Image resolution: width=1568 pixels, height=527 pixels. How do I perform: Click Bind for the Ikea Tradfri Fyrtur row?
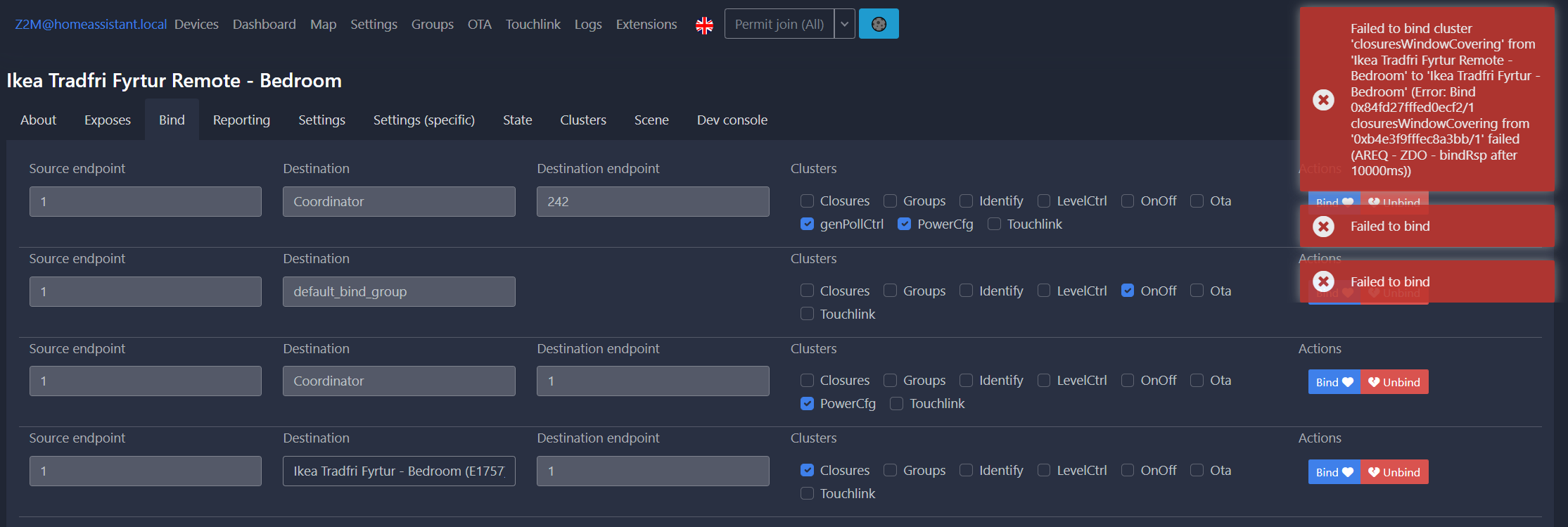click(1334, 472)
